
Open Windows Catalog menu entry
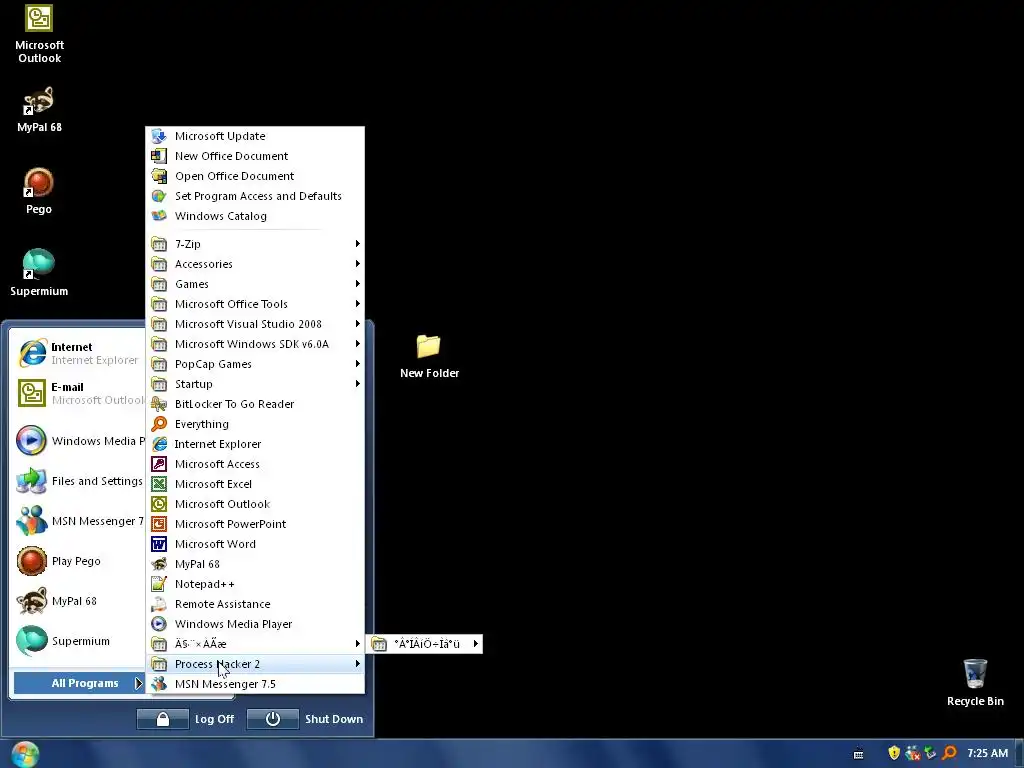[255, 216]
